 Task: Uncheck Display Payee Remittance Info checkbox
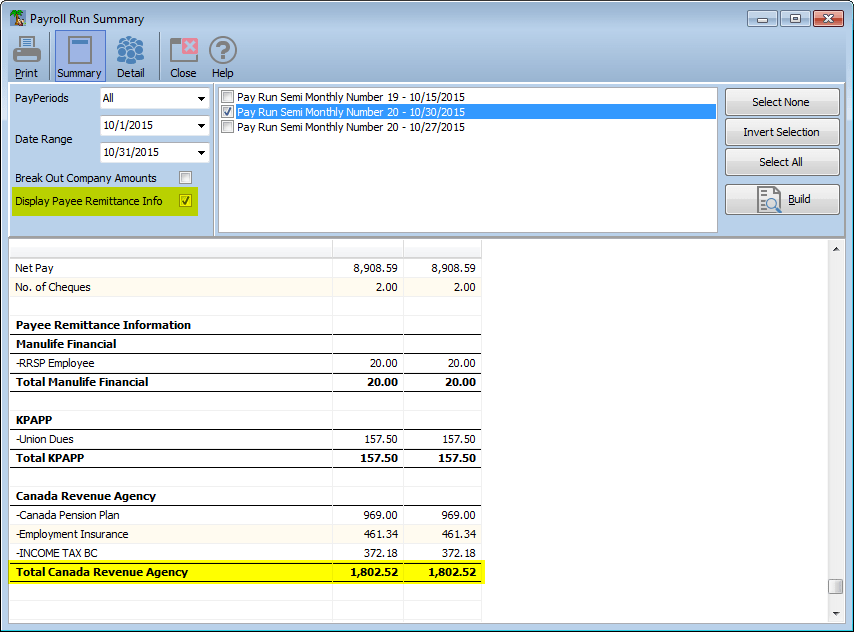point(185,200)
